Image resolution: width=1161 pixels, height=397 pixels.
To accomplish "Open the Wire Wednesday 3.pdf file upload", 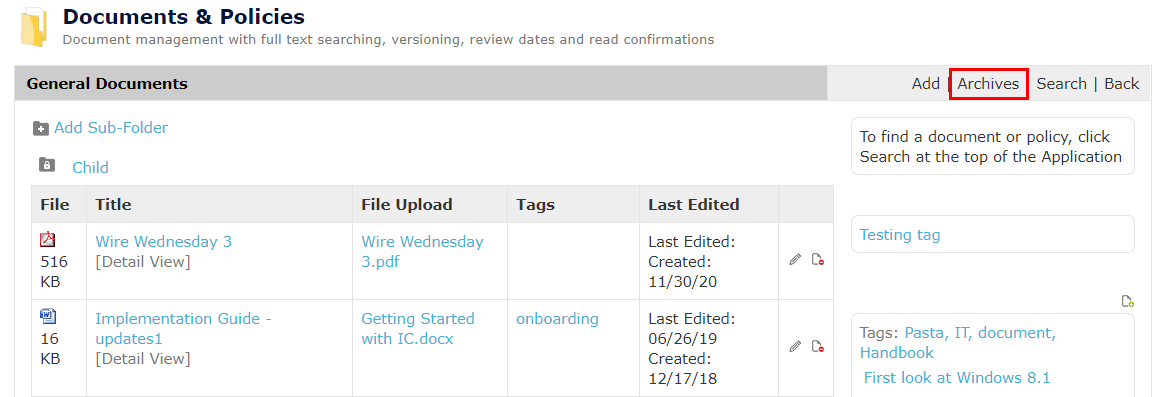I will pyautogui.click(x=422, y=252).
